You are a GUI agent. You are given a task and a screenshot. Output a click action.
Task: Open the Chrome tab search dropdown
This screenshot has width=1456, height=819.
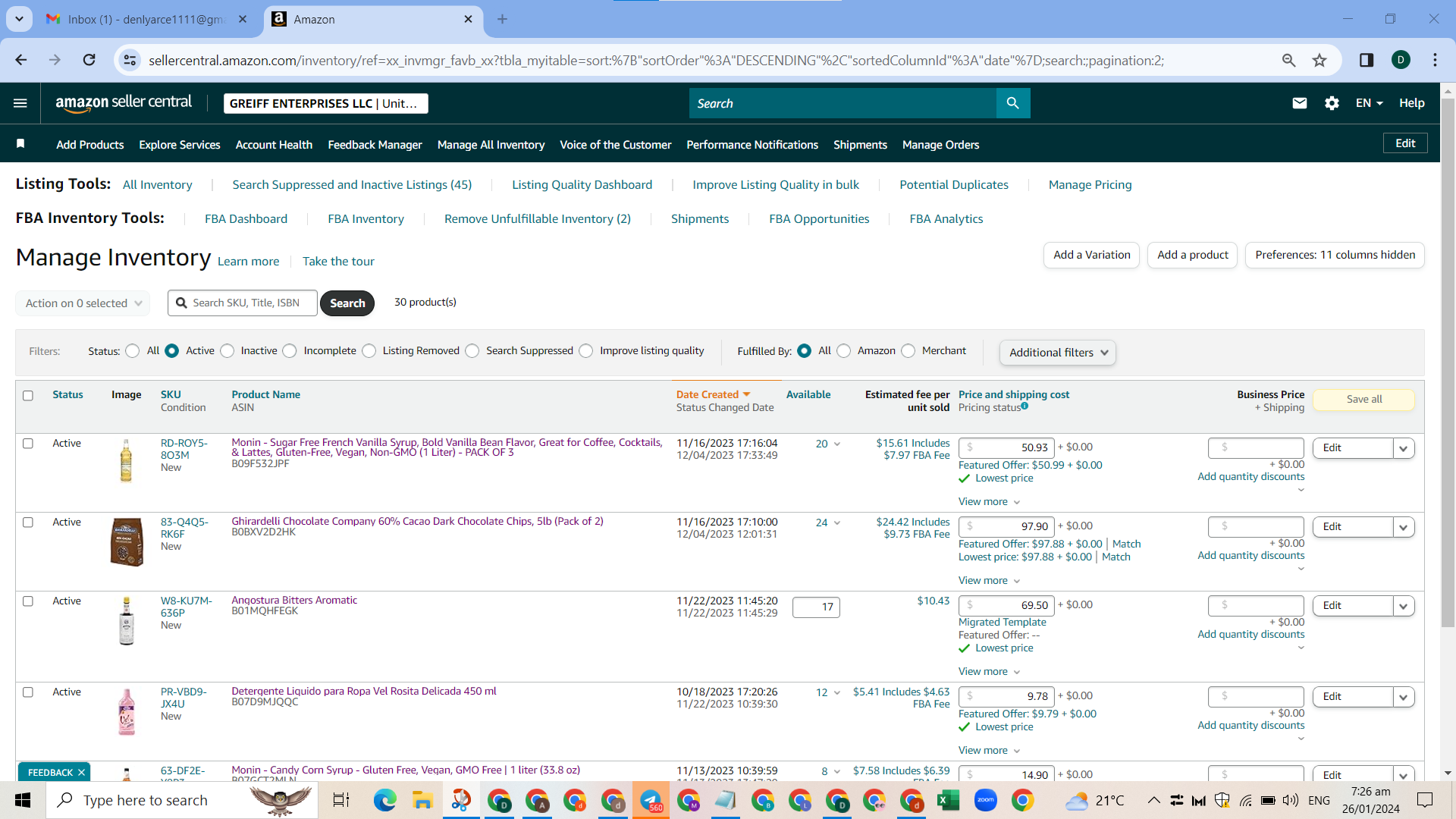pyautogui.click(x=19, y=19)
